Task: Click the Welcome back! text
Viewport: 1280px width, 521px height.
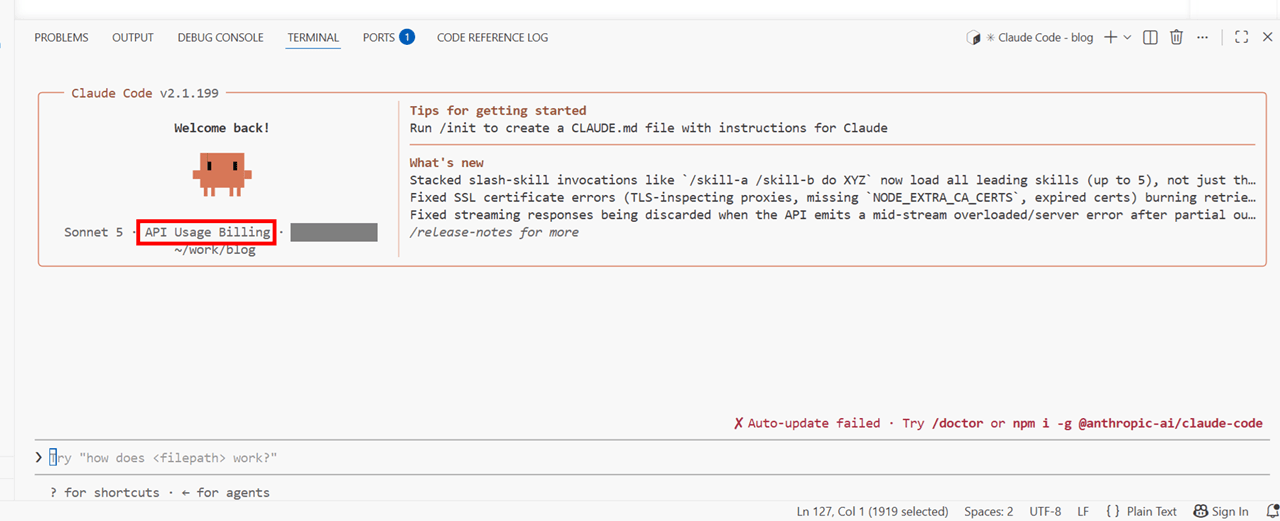Action: (x=221, y=128)
